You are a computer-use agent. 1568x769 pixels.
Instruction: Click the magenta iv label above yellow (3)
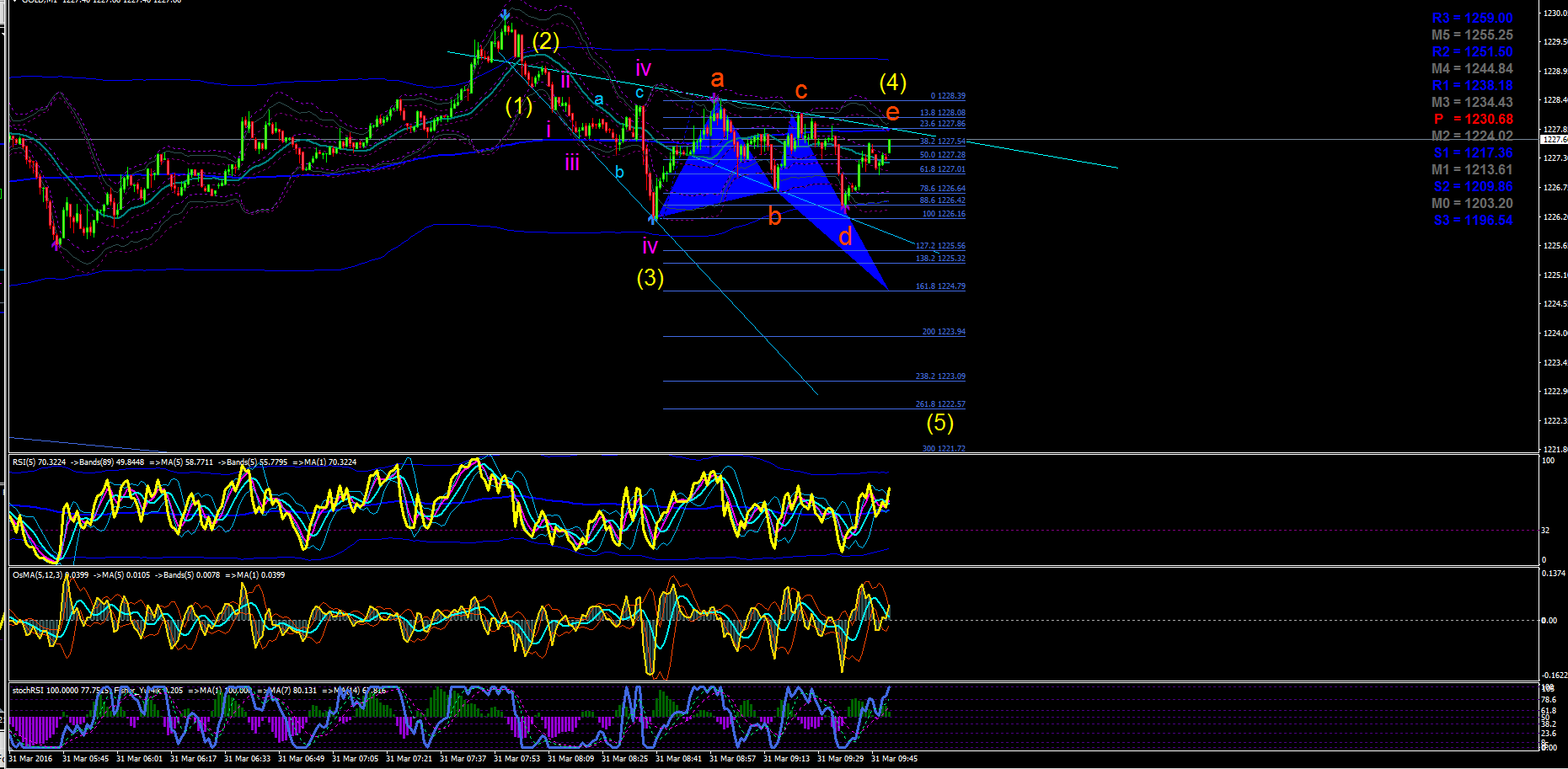[x=650, y=246]
